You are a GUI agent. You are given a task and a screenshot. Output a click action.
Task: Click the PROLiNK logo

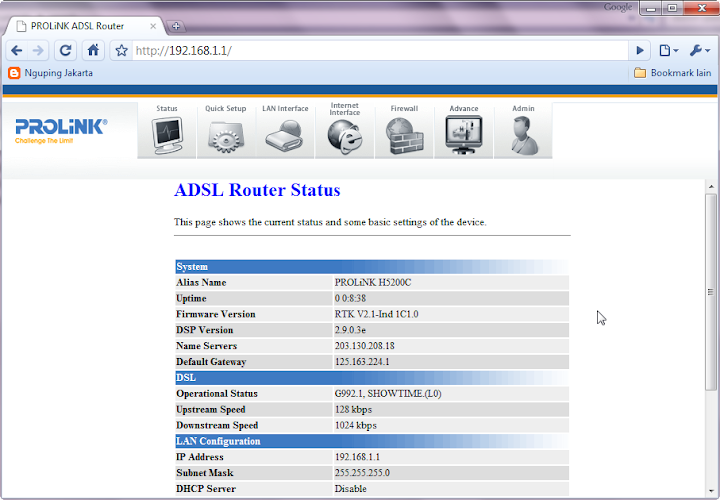pos(61,131)
